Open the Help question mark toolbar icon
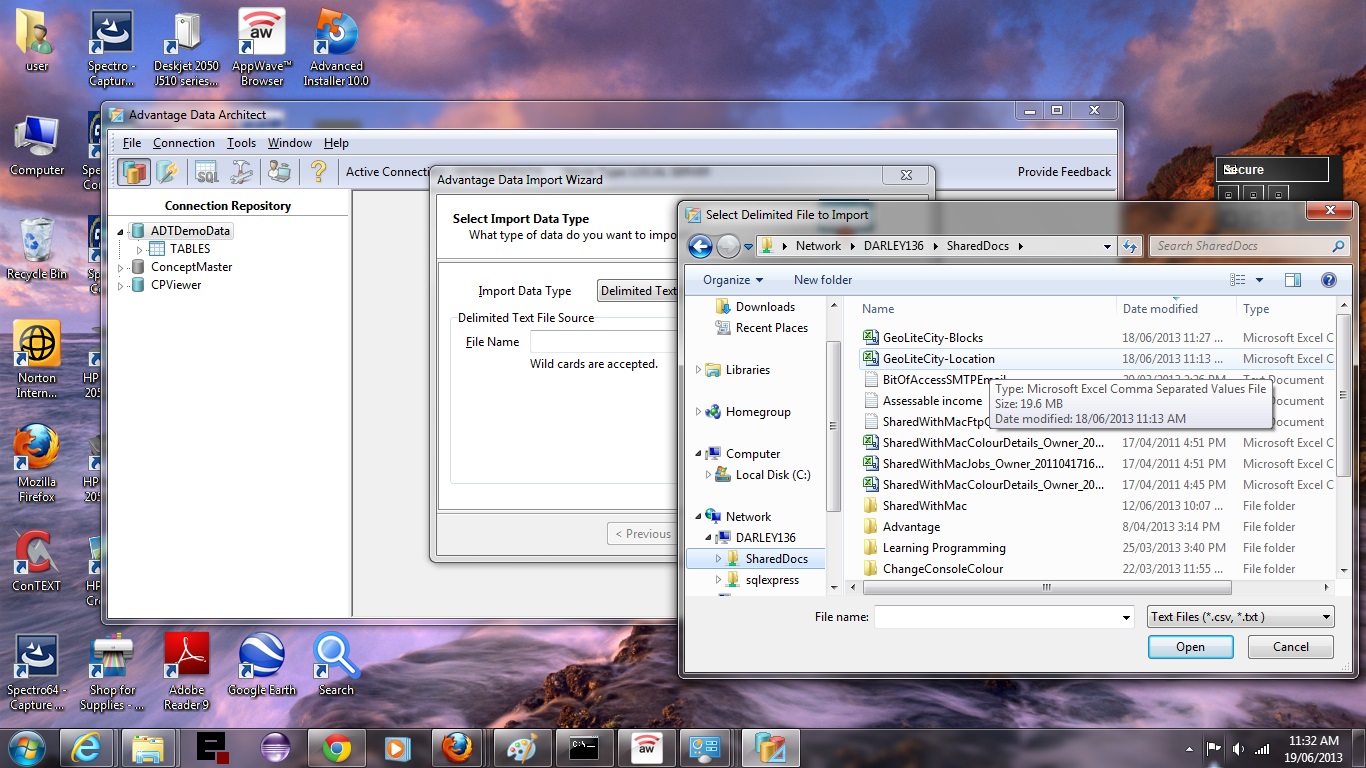This screenshot has height=768, width=1366. point(318,172)
